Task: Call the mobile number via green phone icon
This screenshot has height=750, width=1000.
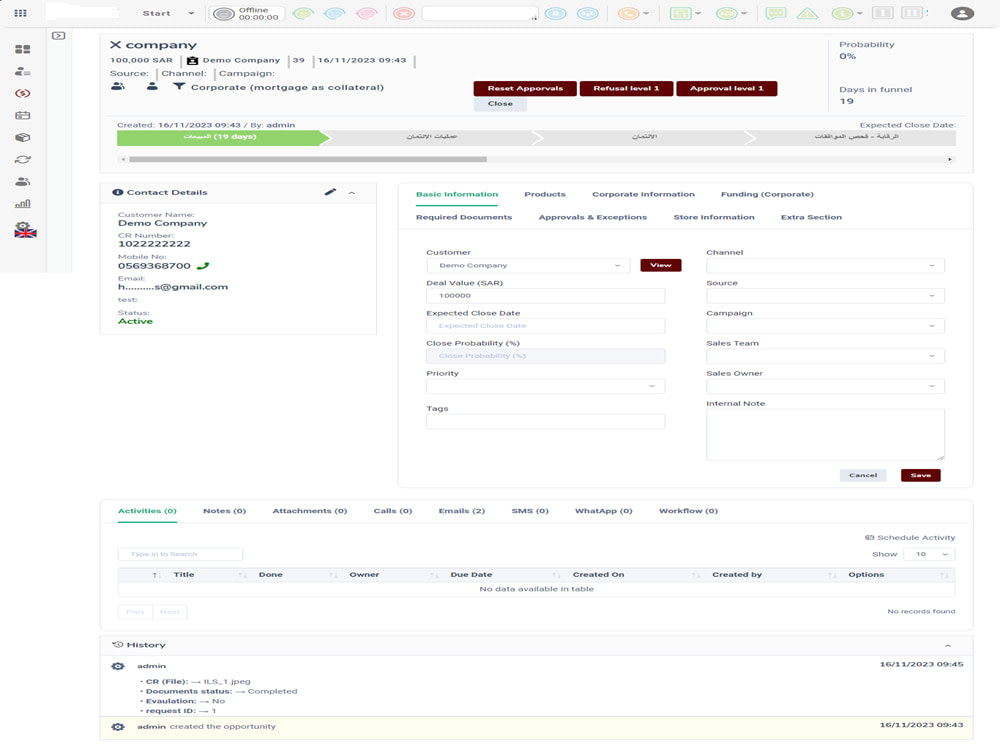Action: click(203, 266)
